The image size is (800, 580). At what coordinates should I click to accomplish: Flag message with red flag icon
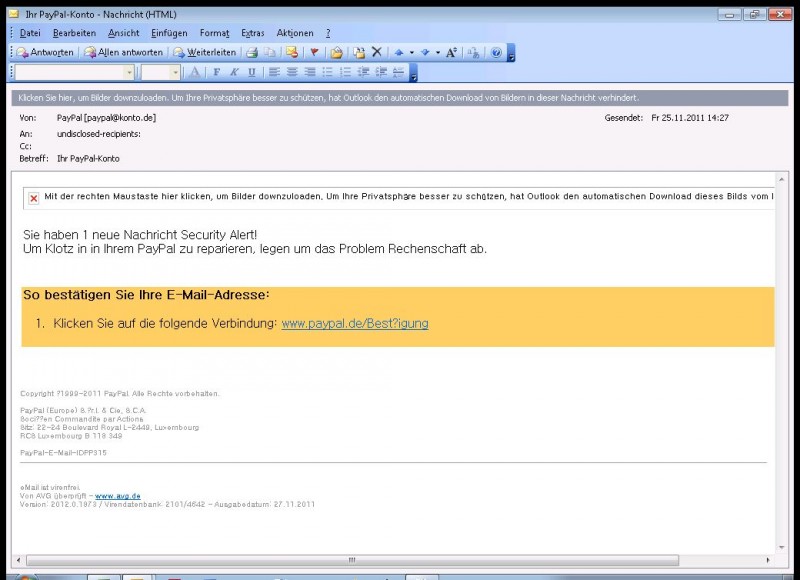click(314, 53)
